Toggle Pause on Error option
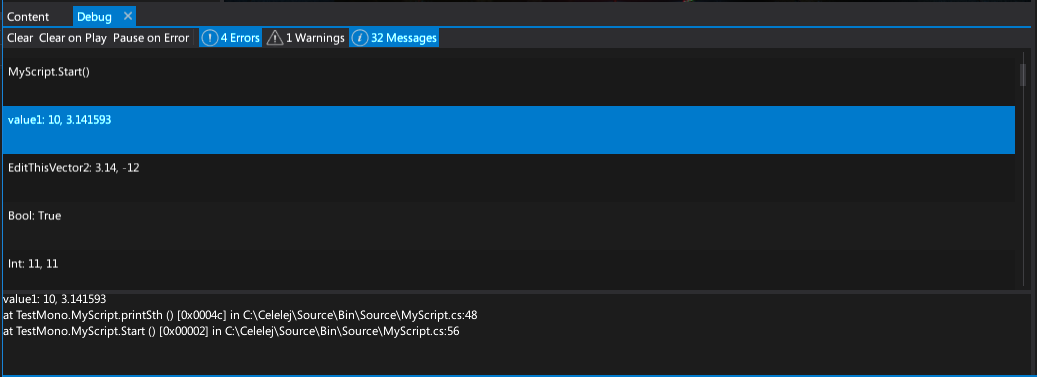 pyautogui.click(x=151, y=38)
